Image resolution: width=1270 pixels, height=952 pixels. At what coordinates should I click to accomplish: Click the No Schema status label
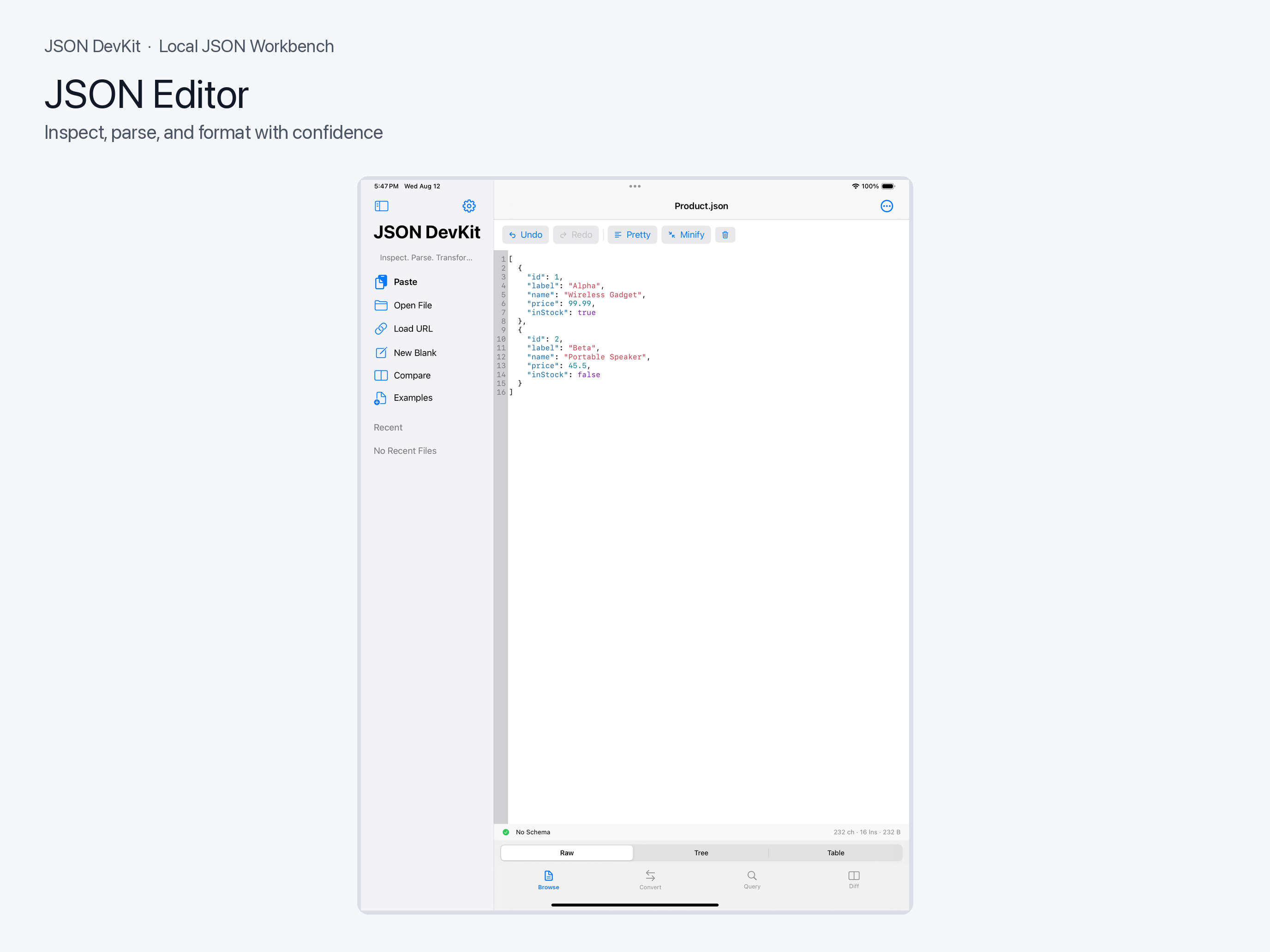click(x=533, y=832)
